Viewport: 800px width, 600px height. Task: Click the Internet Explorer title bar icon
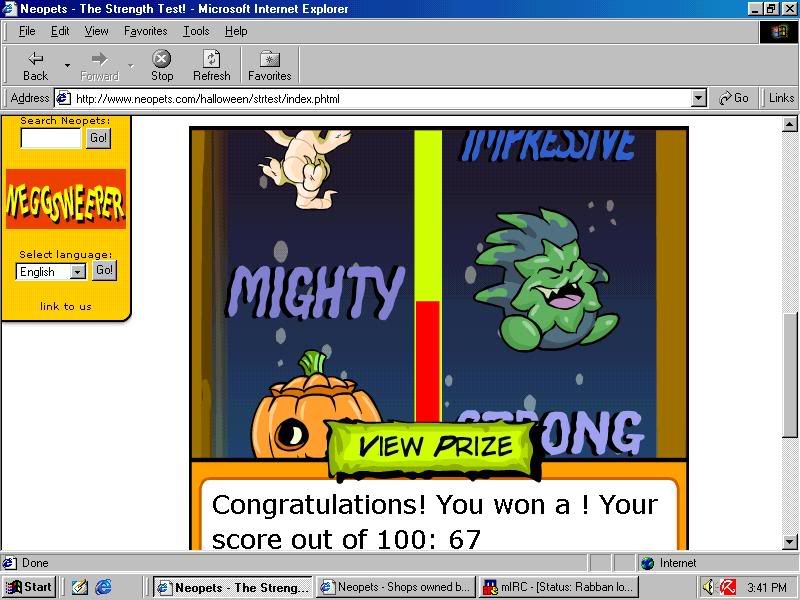pyautogui.click(x=10, y=9)
